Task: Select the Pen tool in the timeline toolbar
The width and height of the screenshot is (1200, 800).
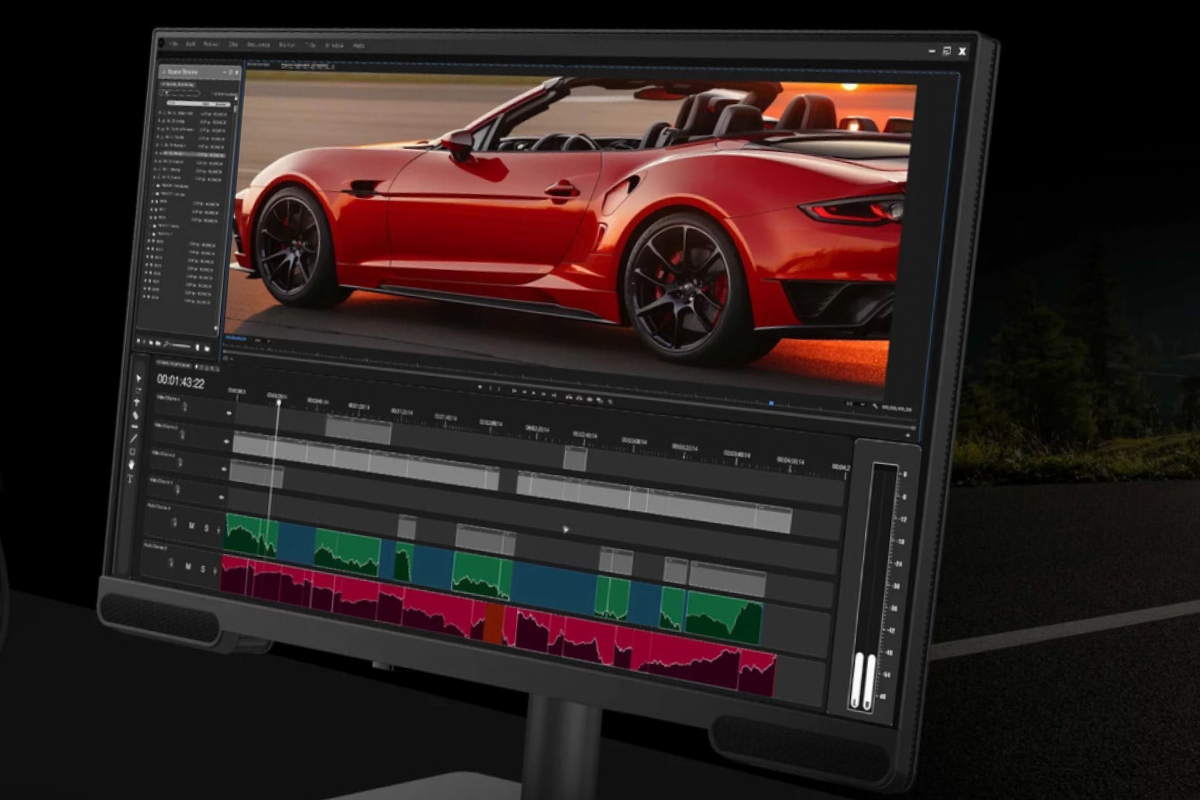Action: pyautogui.click(x=135, y=438)
